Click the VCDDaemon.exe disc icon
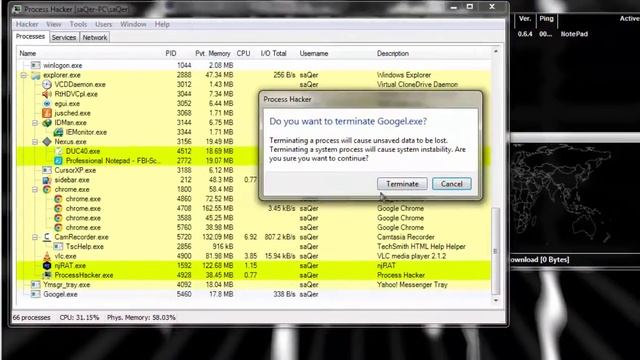The height and width of the screenshot is (360, 640). coord(47,84)
